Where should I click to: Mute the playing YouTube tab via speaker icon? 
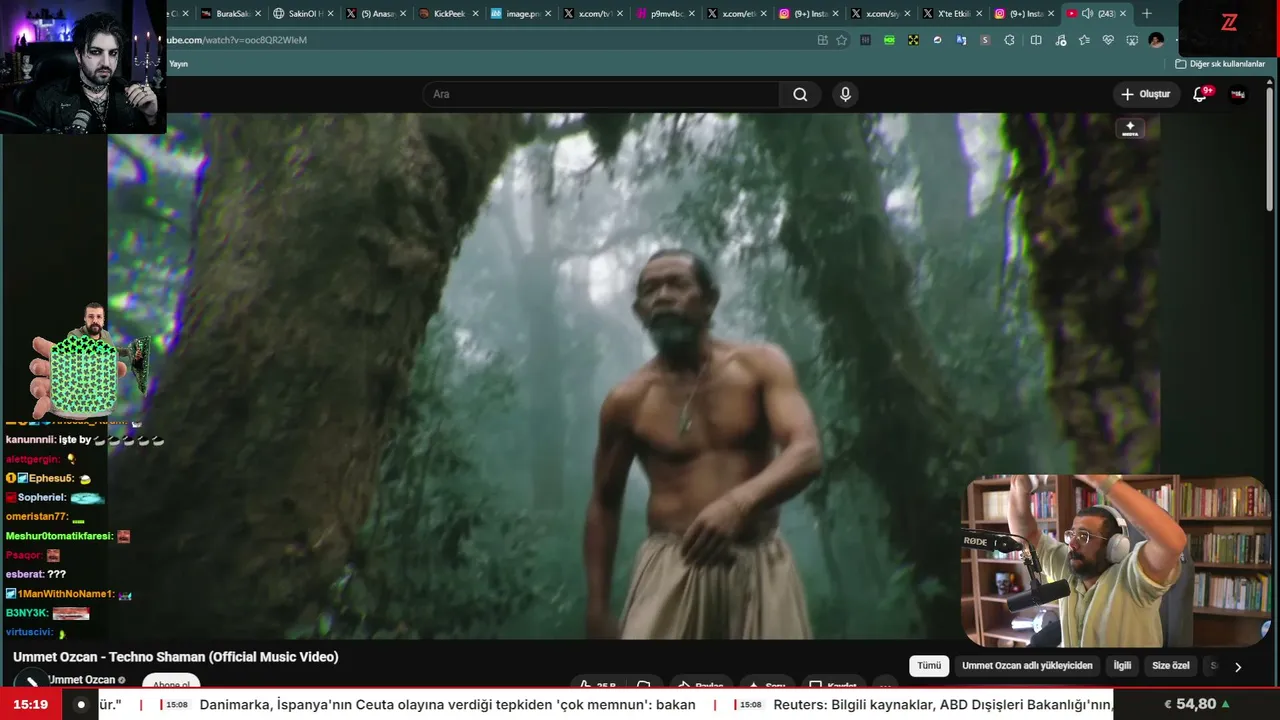(1087, 14)
